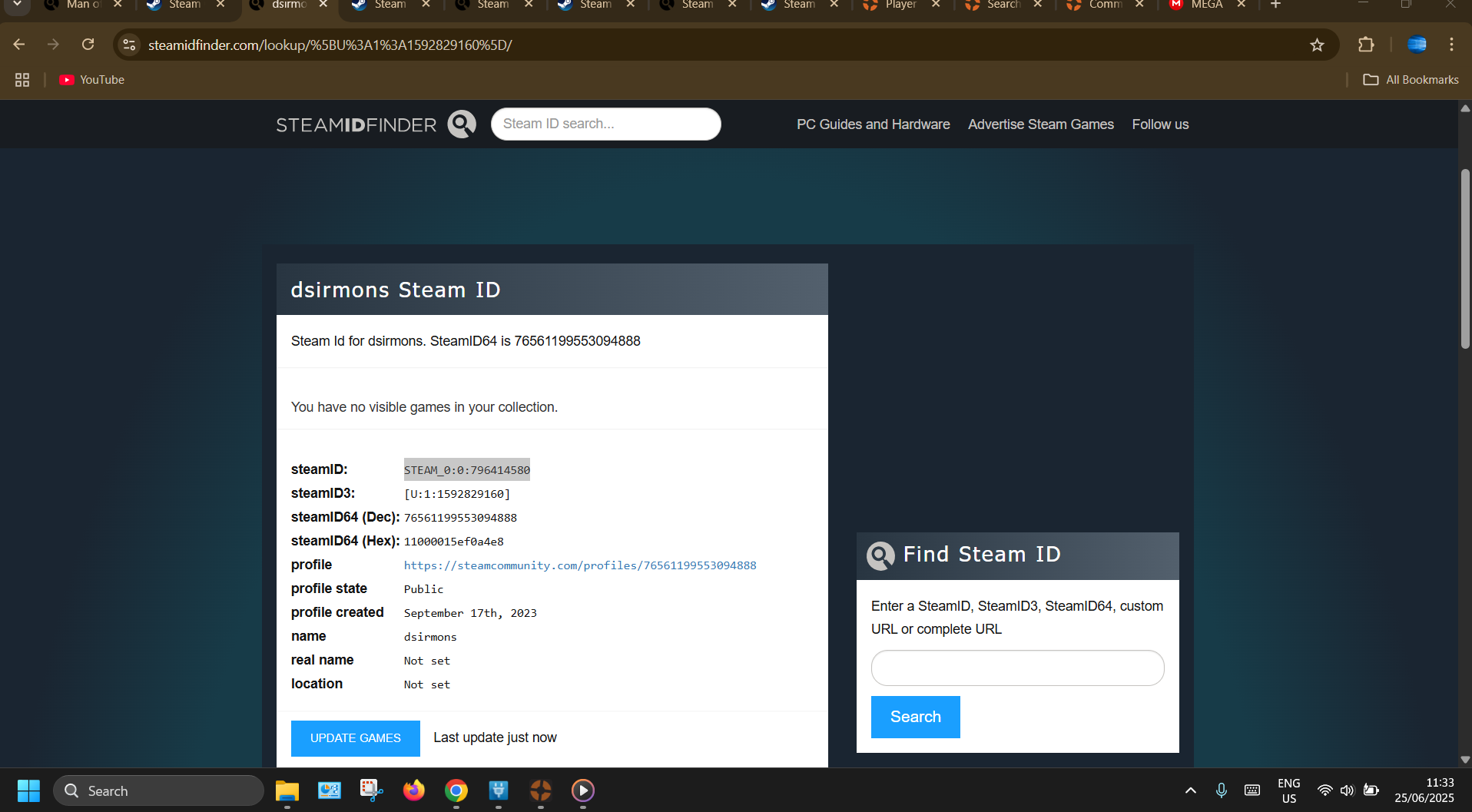Viewport: 1472px width, 812px height.
Task: Open the media player taskbar icon
Action: pyautogui.click(x=583, y=790)
